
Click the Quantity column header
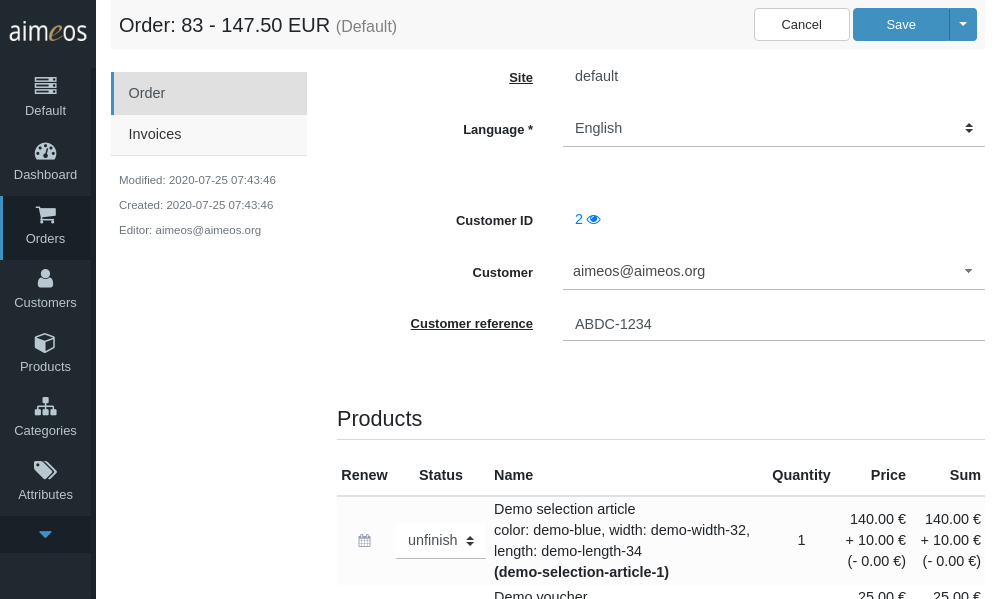click(x=801, y=475)
